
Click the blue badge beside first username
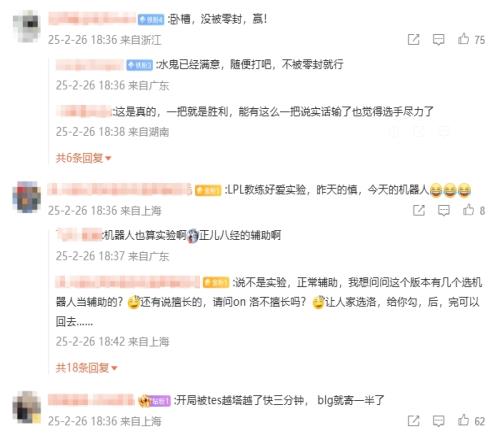[151, 20]
